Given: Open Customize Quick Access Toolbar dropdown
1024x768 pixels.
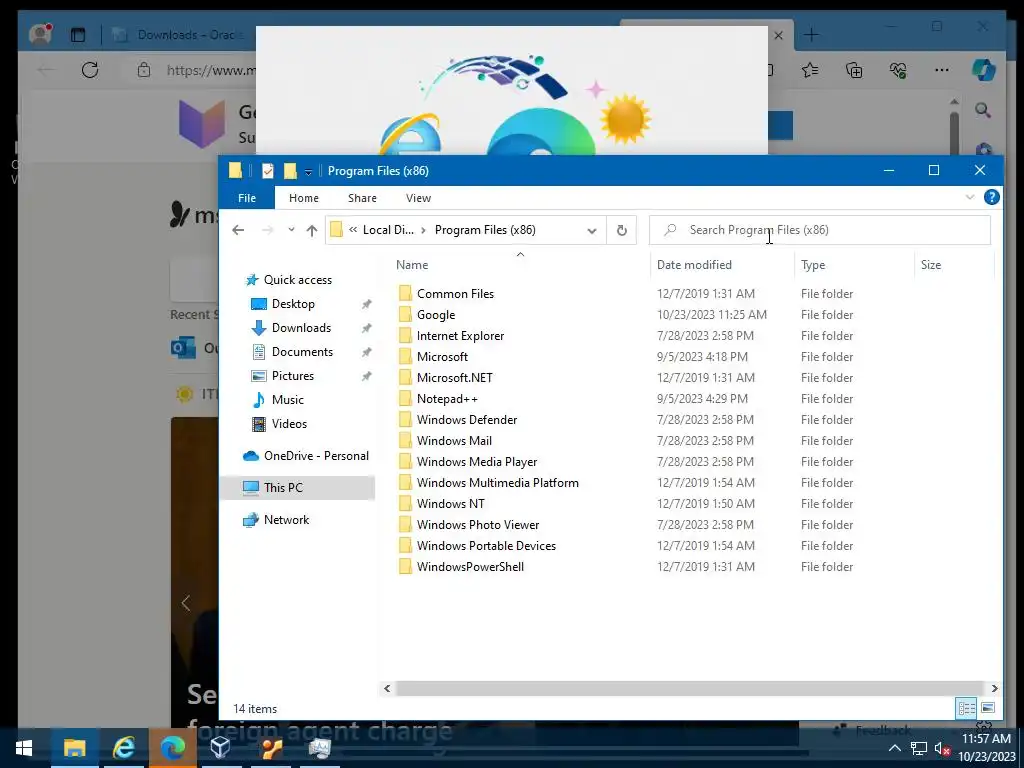Looking at the screenshot, I should [x=308, y=172].
